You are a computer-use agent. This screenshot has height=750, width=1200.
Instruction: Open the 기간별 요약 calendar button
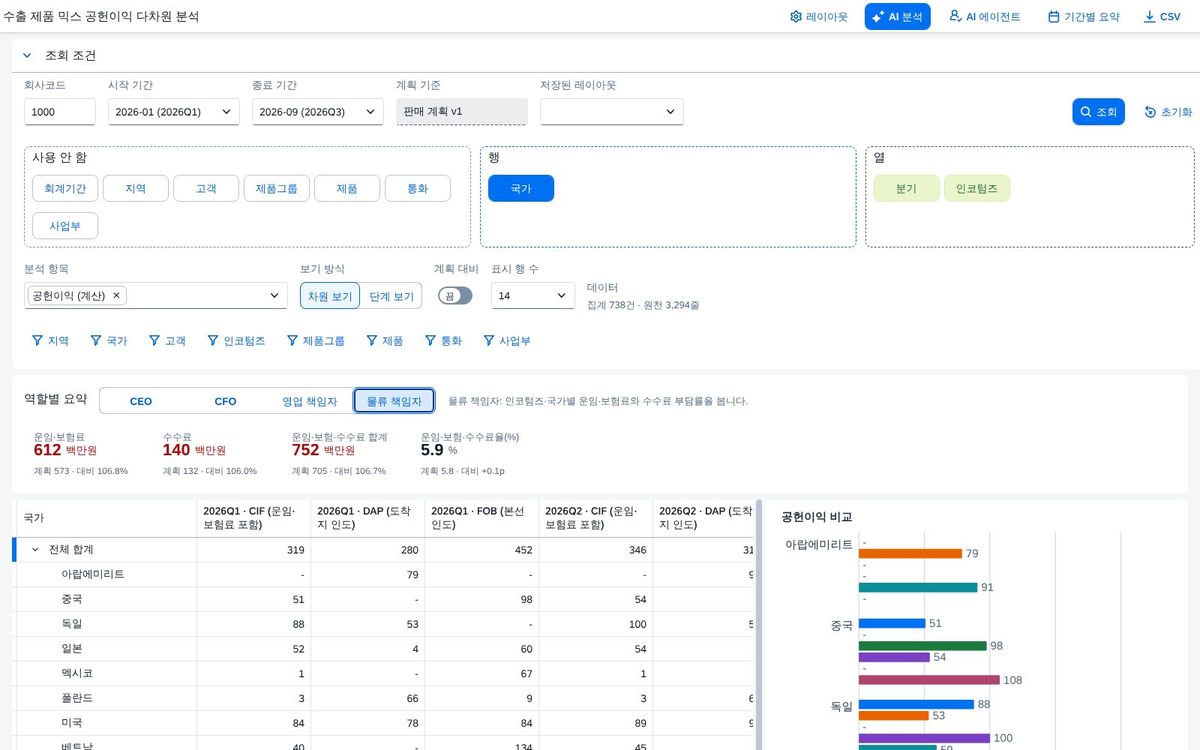[x=1083, y=17]
